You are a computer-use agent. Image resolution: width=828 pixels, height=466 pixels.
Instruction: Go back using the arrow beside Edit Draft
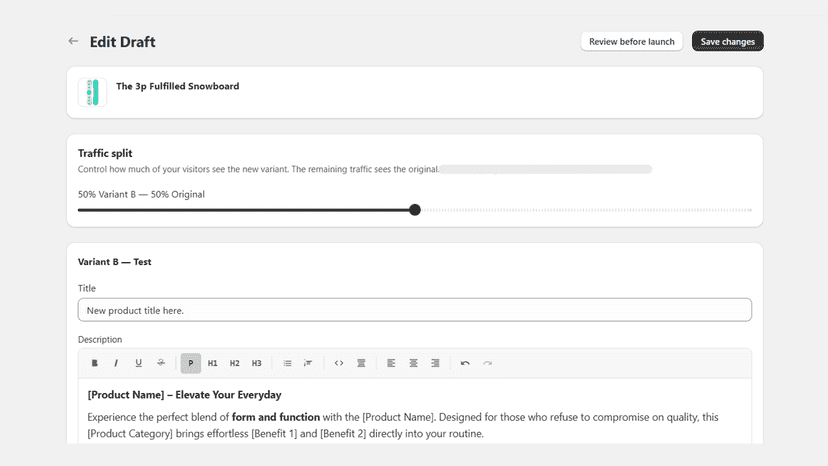click(x=73, y=41)
